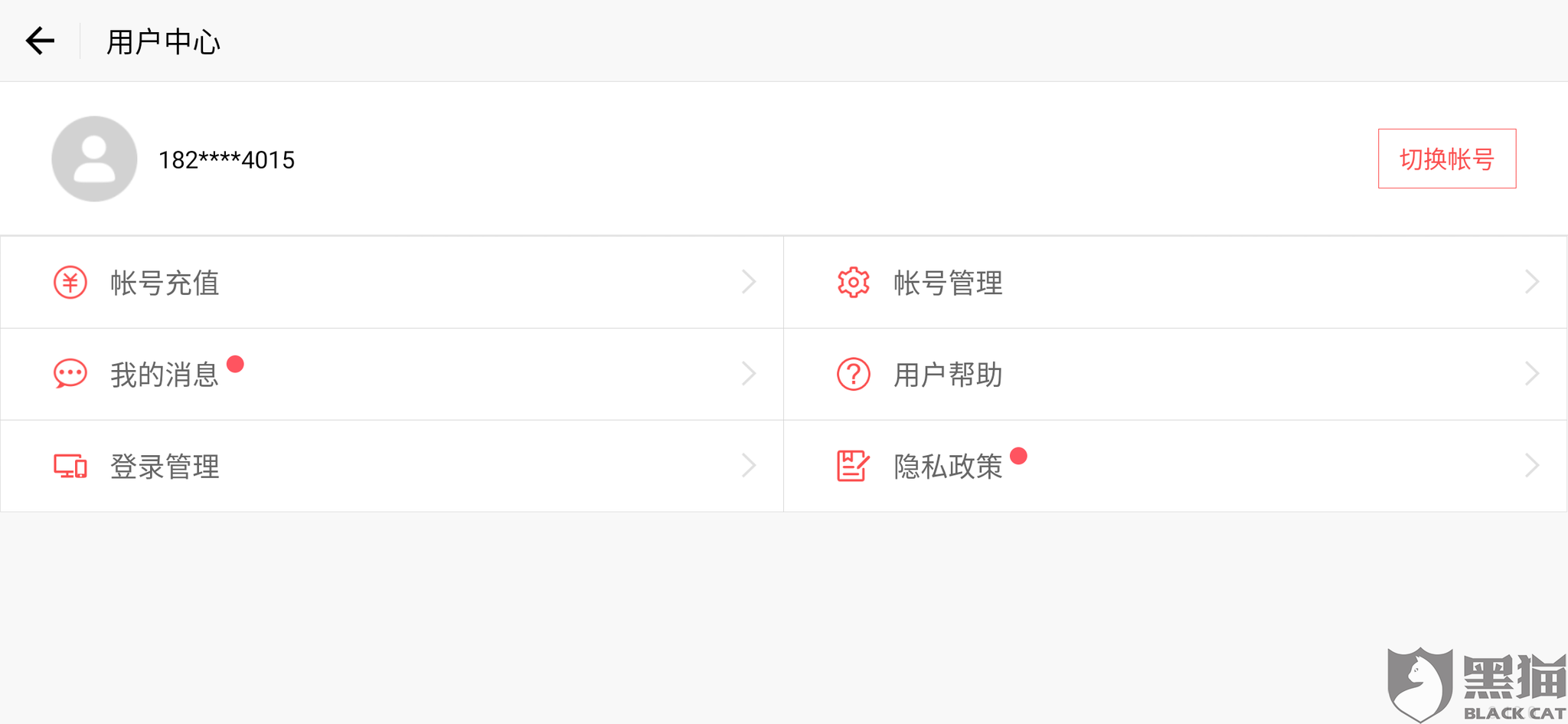Click the masked phone number 182****4015
The width and height of the screenshot is (1568, 724).
(226, 160)
